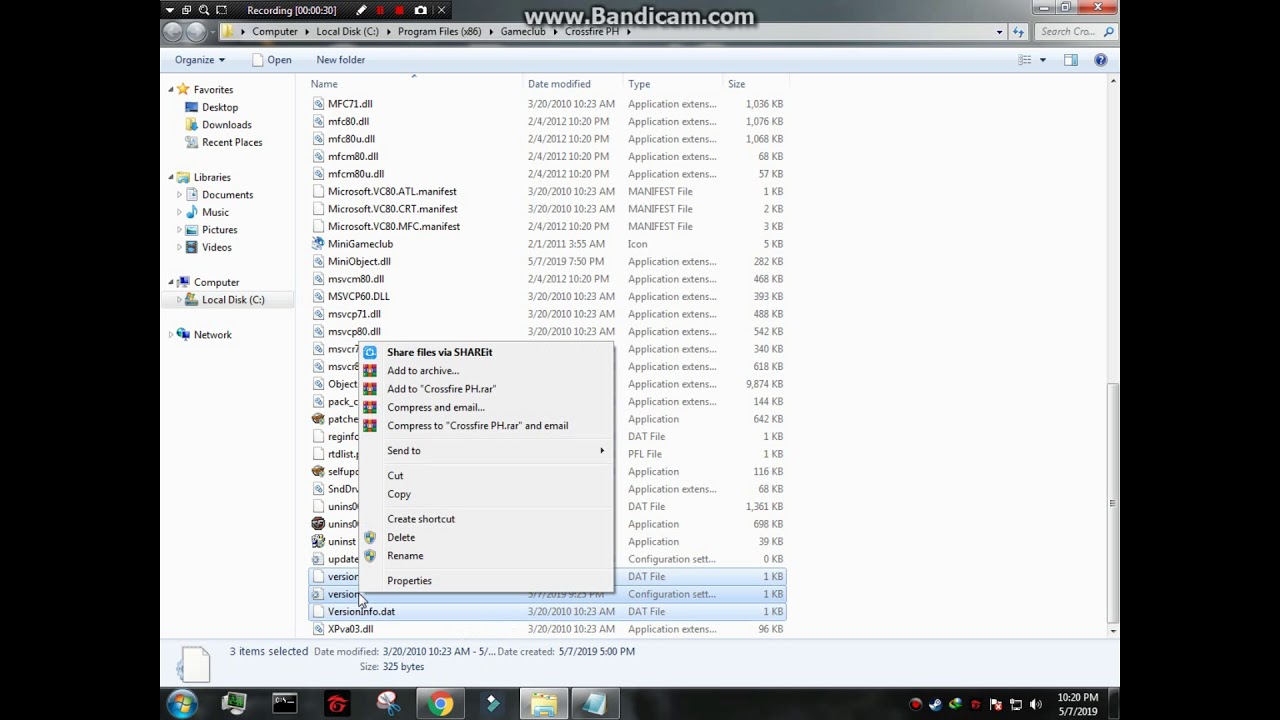Viewport: 1280px width, 720px height.
Task: Open Garena taskbar icon
Action: pyautogui.click(x=337, y=705)
